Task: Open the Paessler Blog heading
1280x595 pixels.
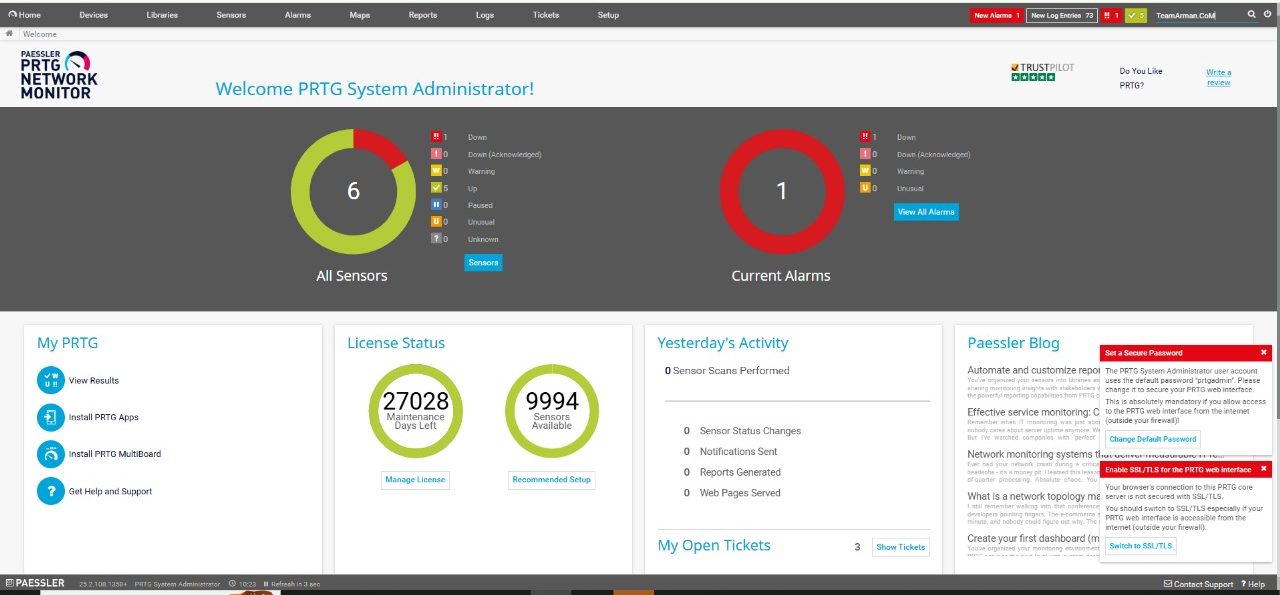Action: pos(1013,343)
